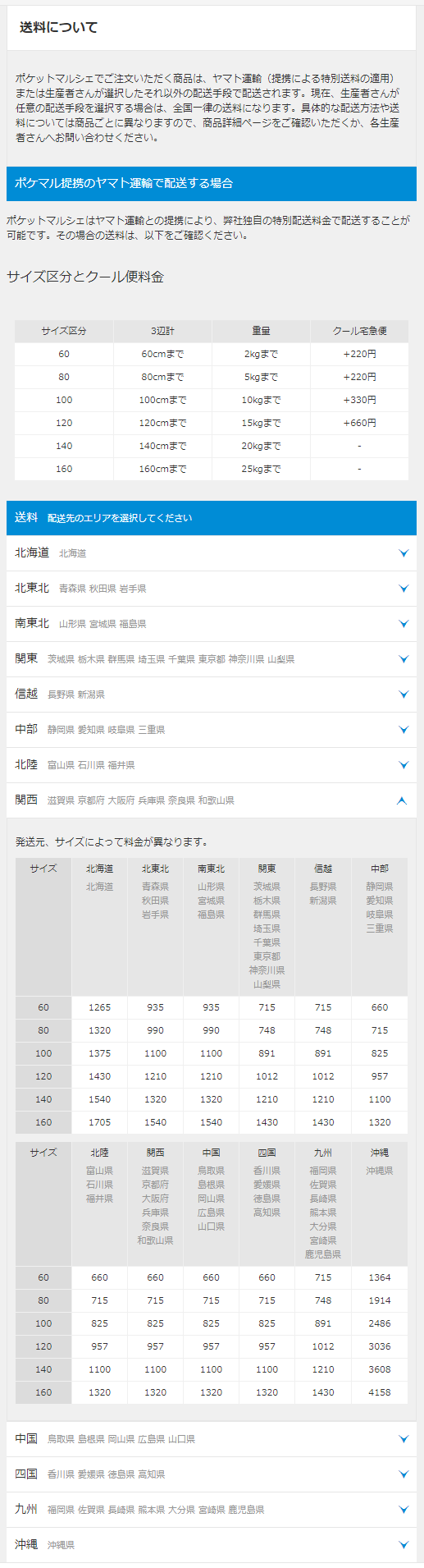Image resolution: width=424 pixels, height=1568 pixels.
Task: Click the クール宅急便 column header
Action: click(x=359, y=331)
